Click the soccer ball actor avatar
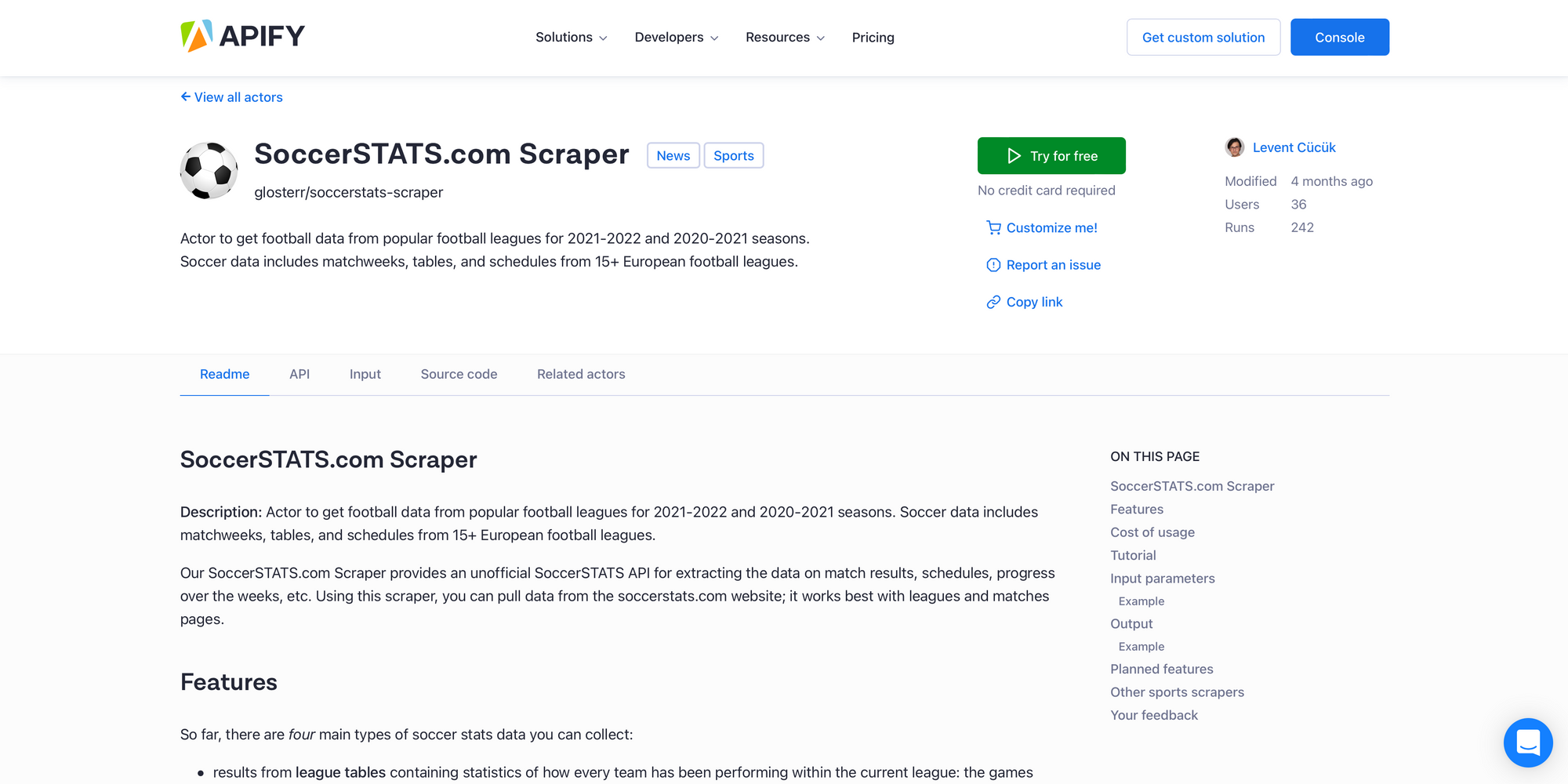 click(x=209, y=169)
